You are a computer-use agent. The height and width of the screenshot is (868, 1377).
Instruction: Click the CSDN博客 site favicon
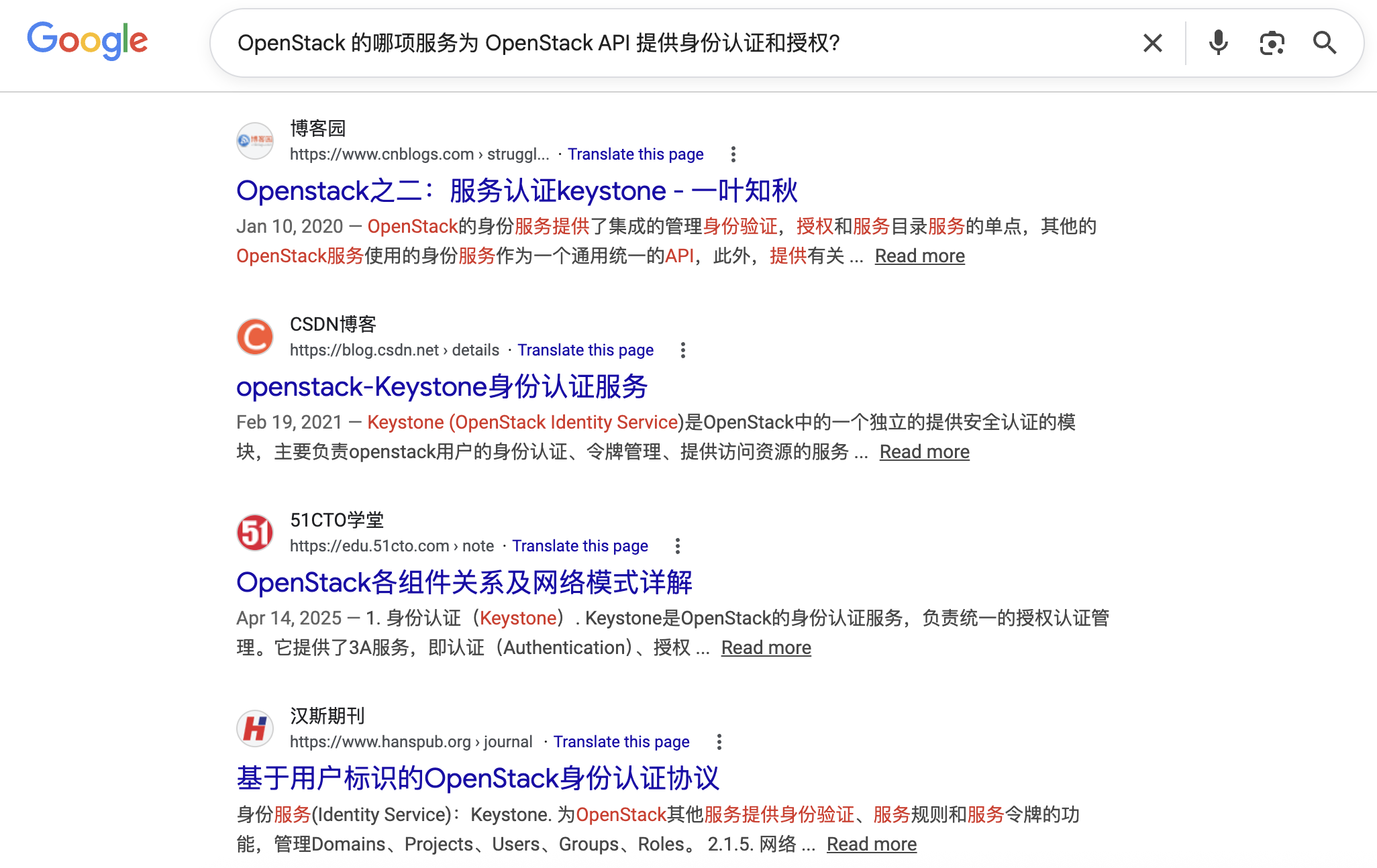(x=255, y=337)
